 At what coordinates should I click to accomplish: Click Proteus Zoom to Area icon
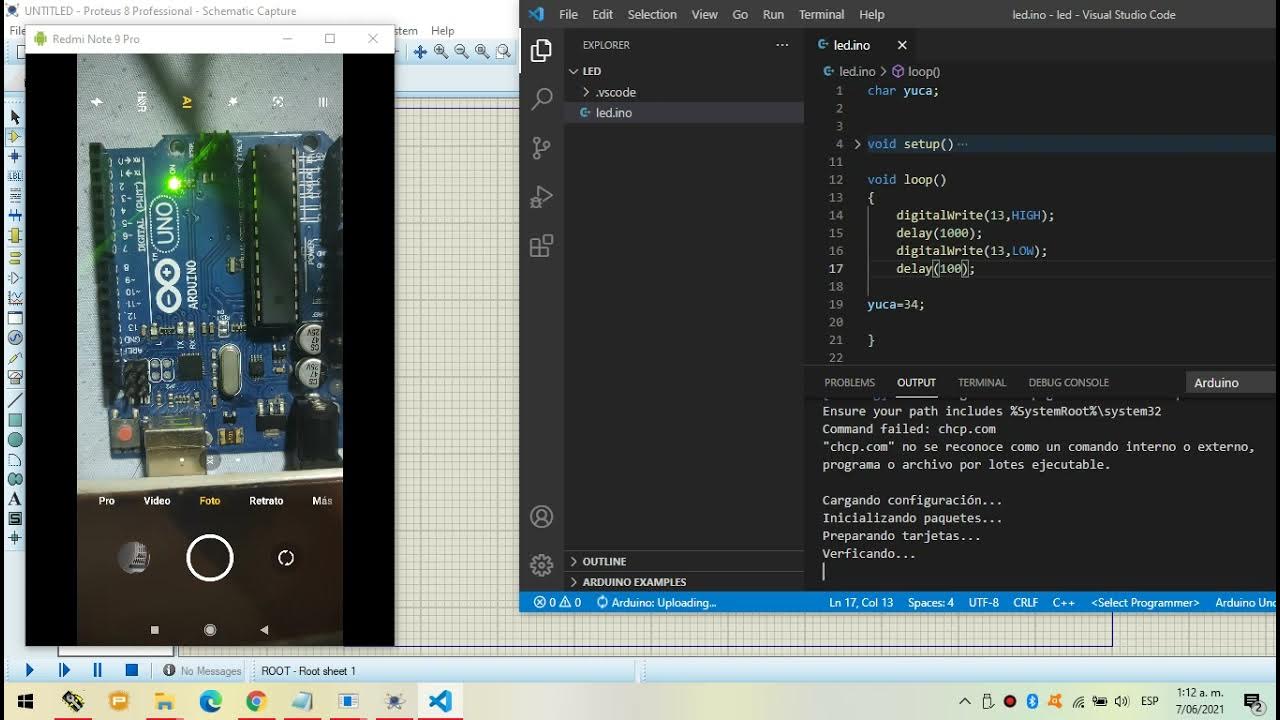tap(502, 52)
